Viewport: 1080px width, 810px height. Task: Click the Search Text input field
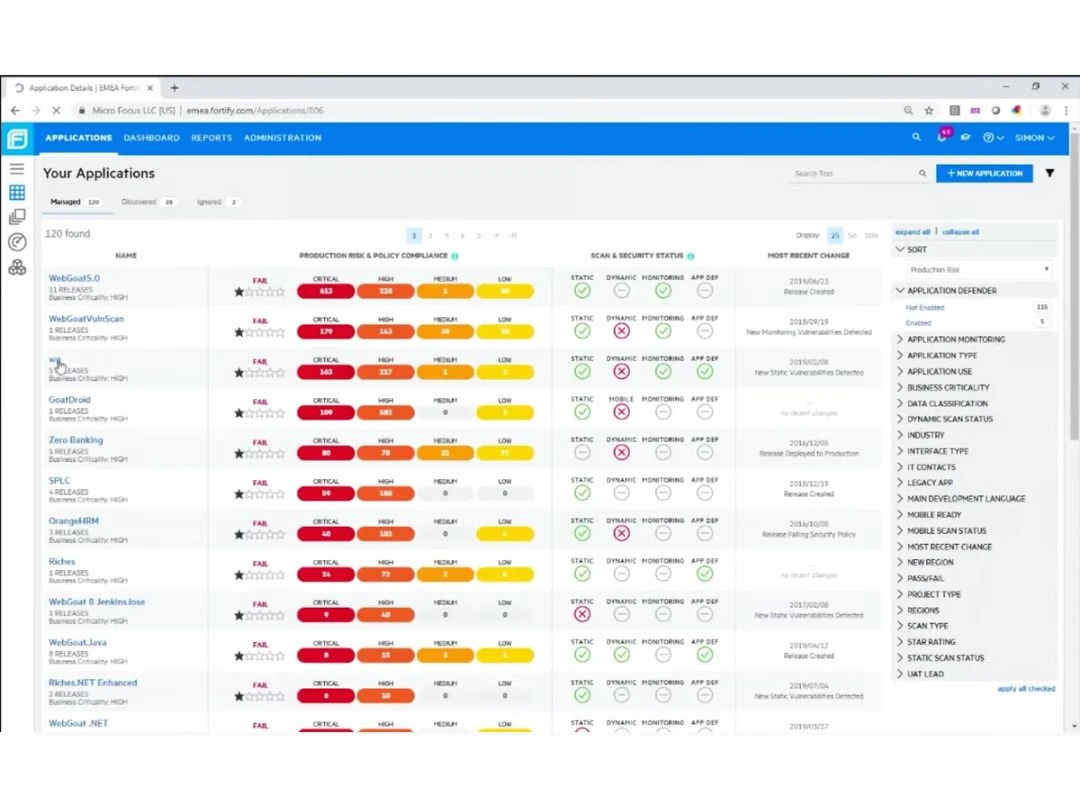(x=853, y=174)
